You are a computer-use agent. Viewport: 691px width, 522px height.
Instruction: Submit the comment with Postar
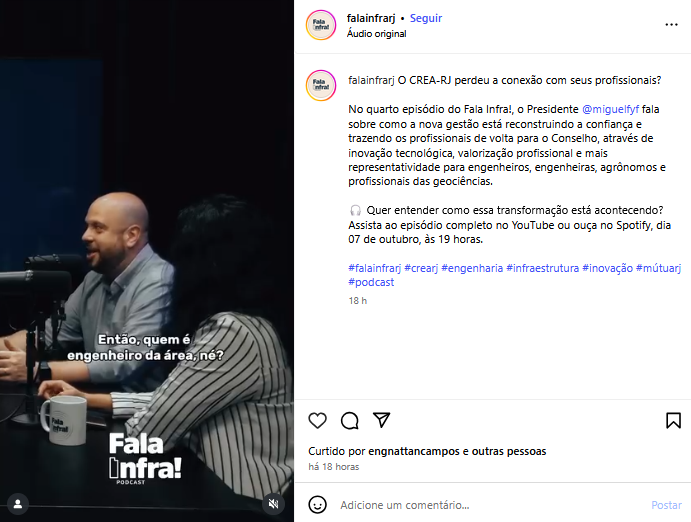coord(666,505)
